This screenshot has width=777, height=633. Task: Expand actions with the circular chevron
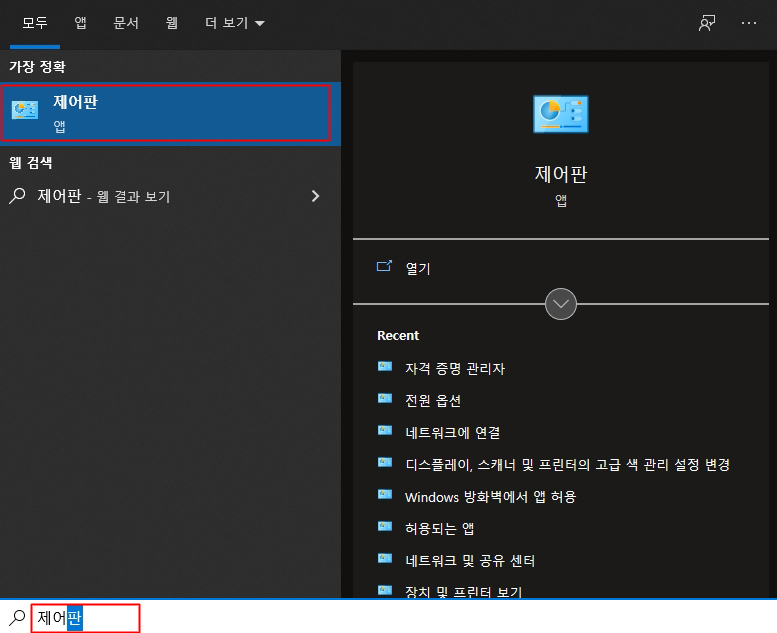point(560,304)
